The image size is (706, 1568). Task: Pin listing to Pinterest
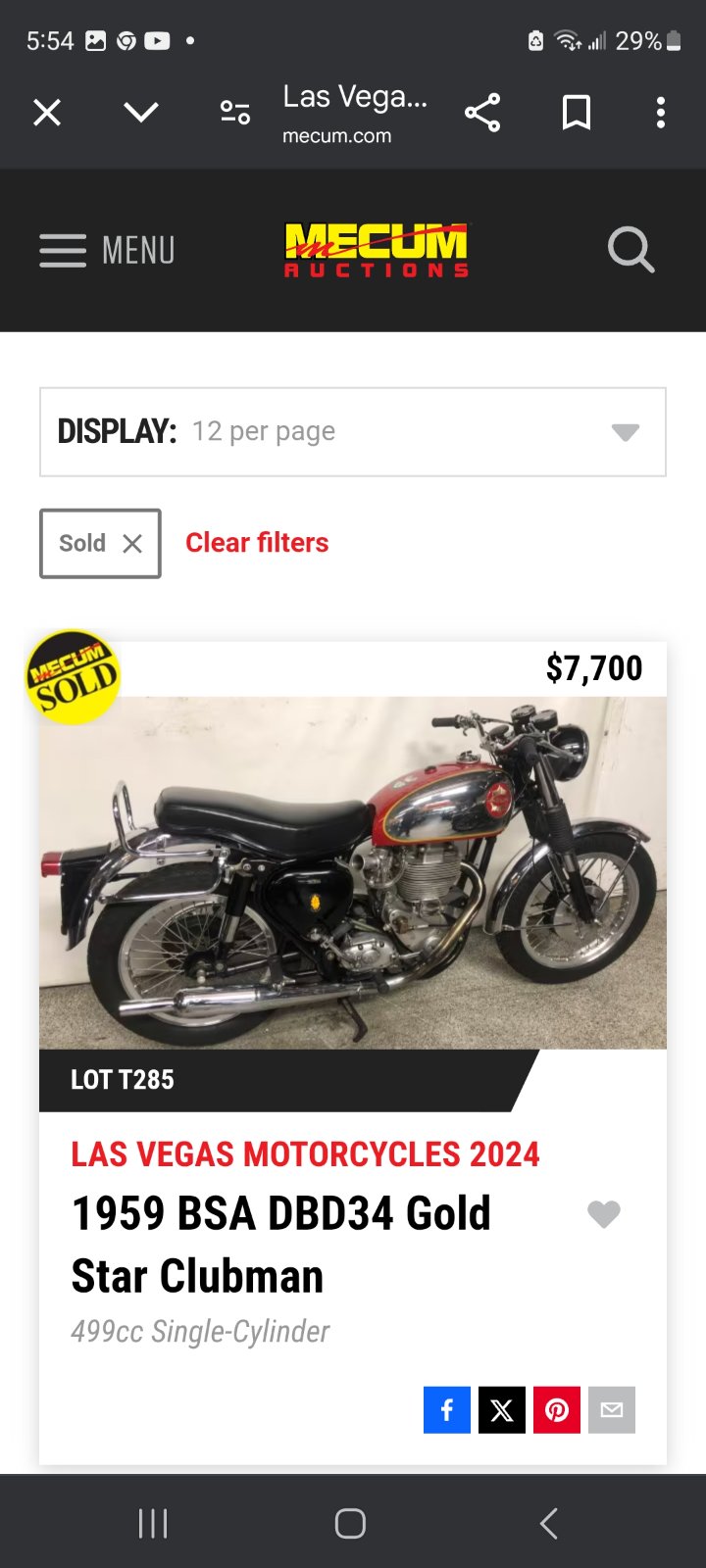click(x=557, y=1410)
